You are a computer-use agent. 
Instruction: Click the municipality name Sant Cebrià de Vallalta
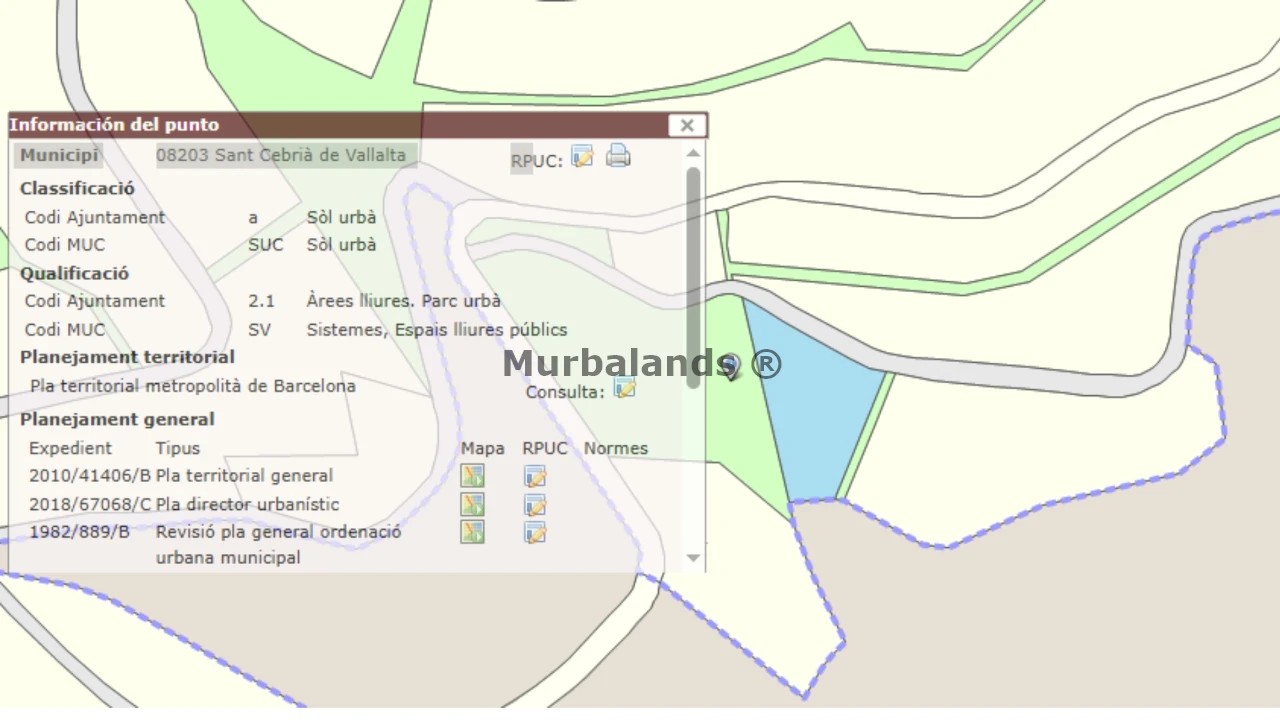tap(281, 155)
